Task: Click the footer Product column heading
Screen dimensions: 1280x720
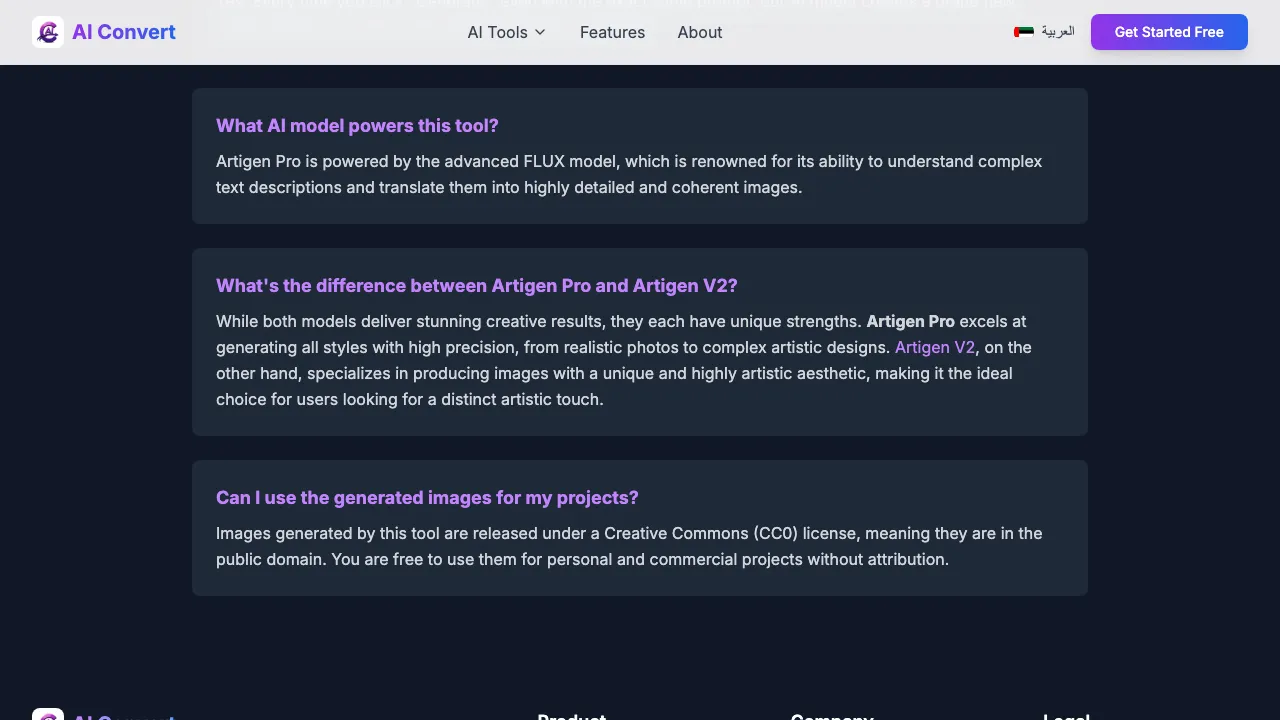Action: point(571,716)
